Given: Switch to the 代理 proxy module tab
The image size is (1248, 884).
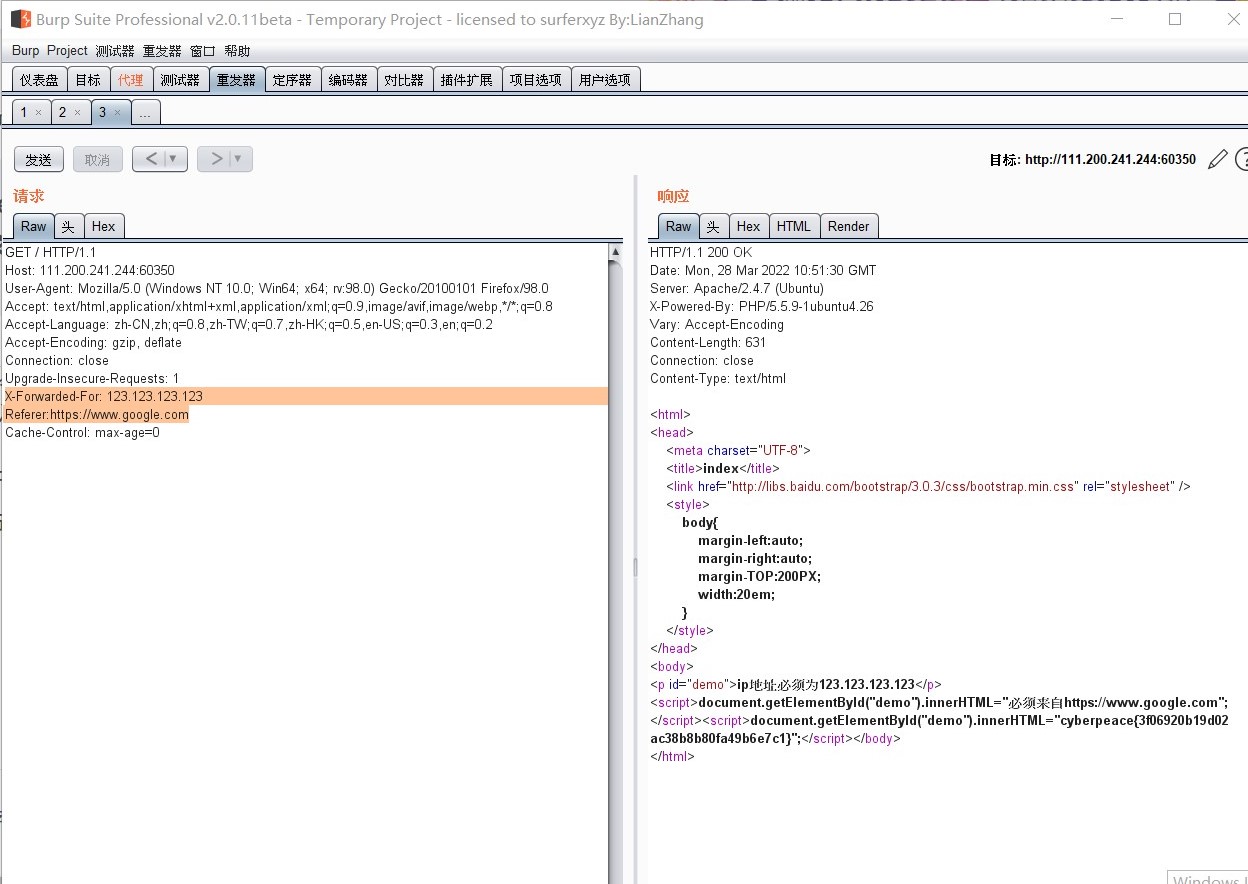Looking at the screenshot, I should click(130, 78).
